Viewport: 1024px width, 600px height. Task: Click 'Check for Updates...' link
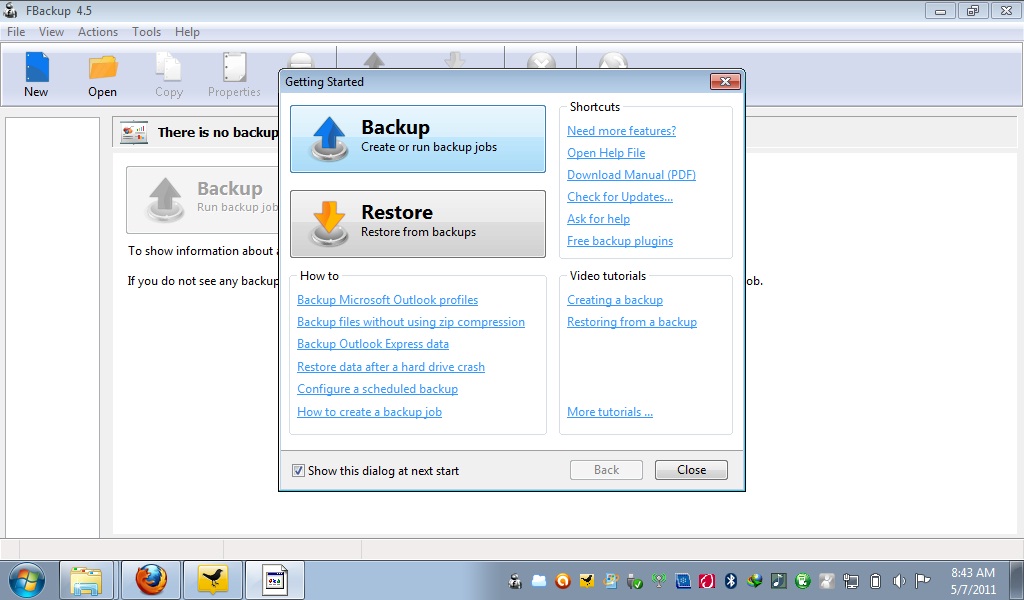pos(620,197)
